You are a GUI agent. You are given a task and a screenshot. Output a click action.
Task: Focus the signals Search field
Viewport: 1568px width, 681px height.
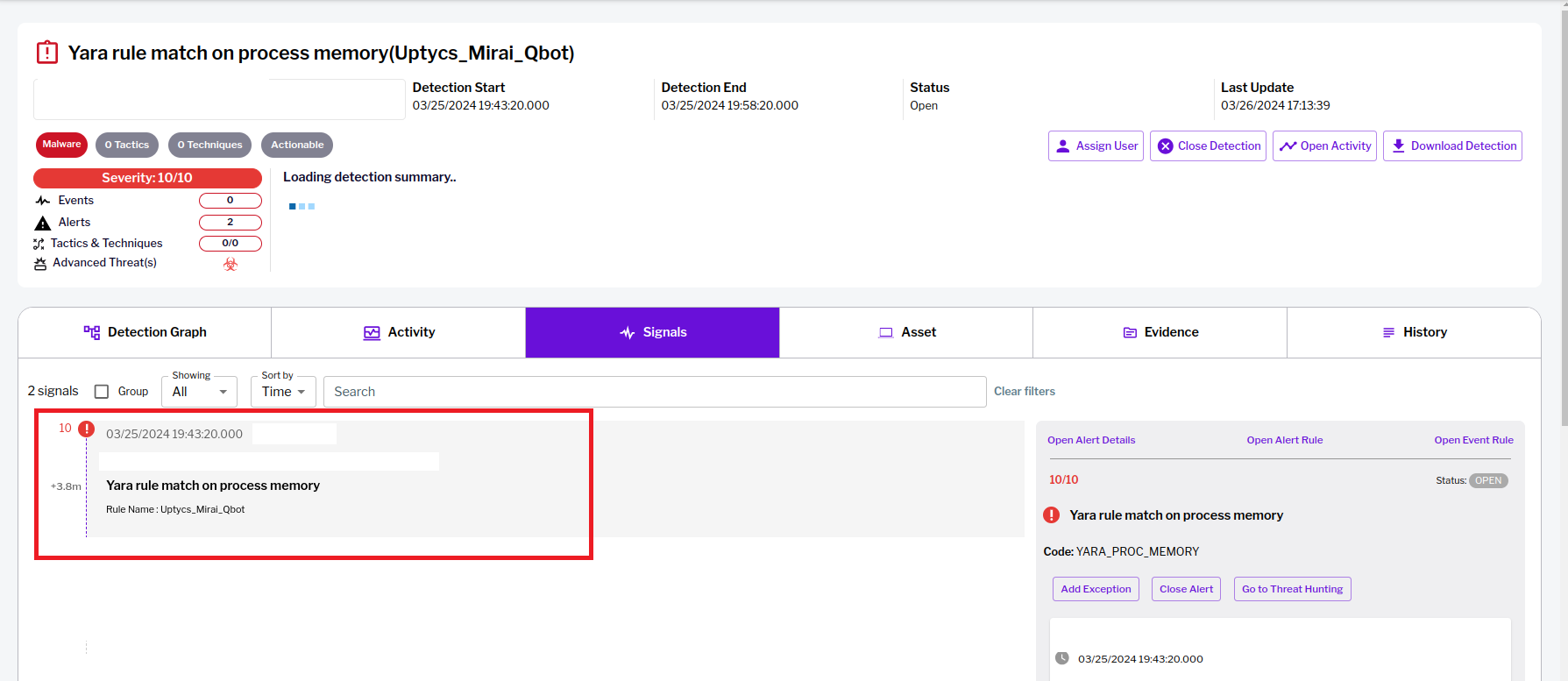[655, 392]
